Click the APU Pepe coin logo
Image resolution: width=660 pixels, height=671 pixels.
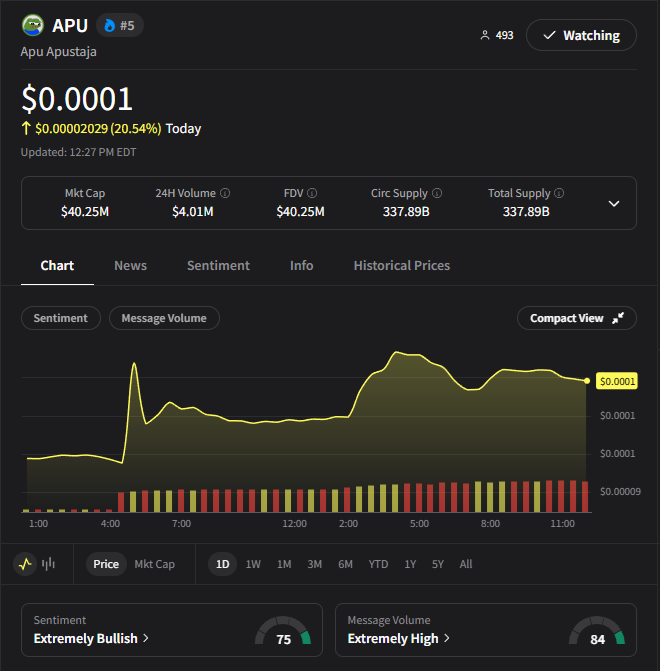coord(33,25)
